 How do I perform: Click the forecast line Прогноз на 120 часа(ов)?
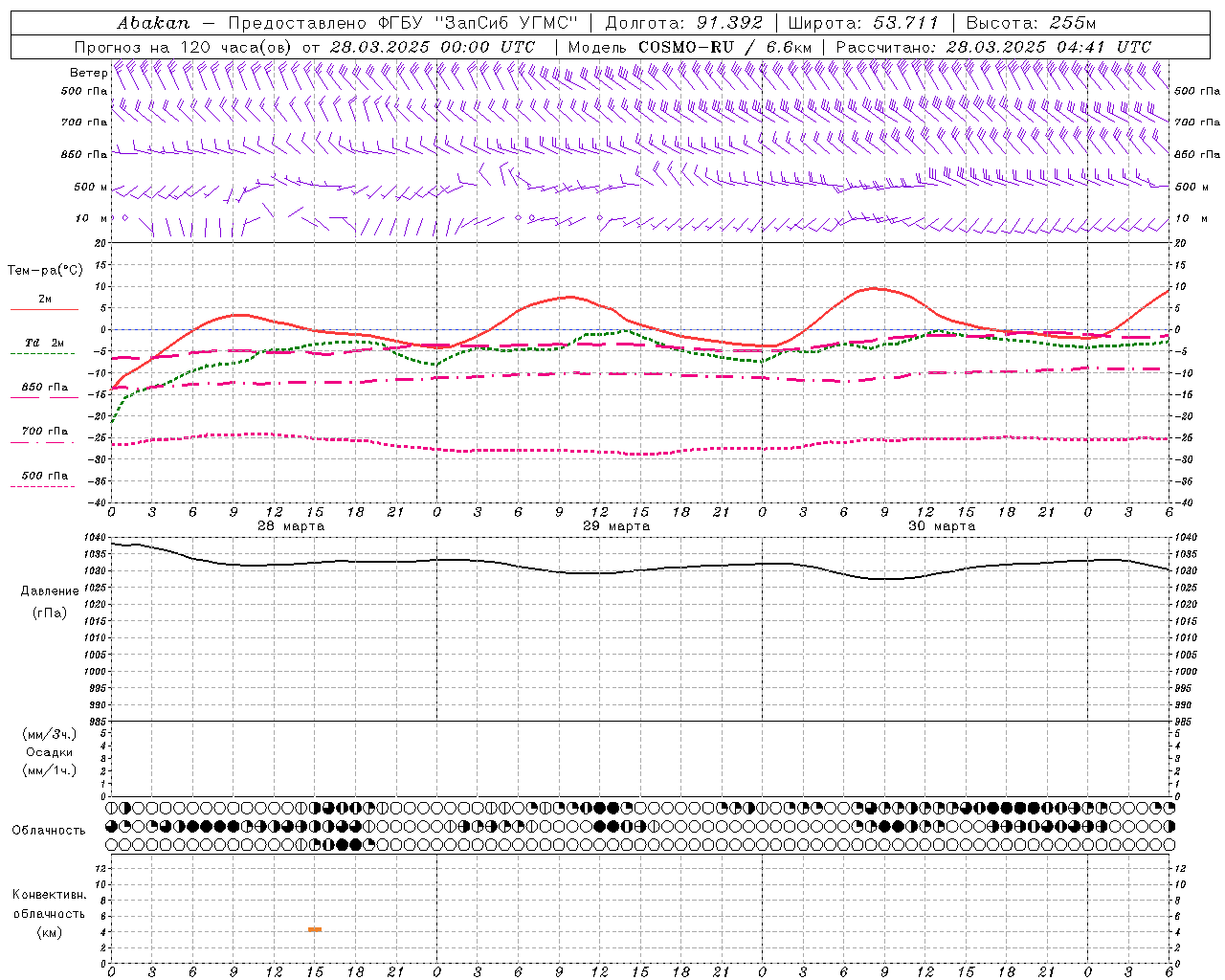(185, 47)
